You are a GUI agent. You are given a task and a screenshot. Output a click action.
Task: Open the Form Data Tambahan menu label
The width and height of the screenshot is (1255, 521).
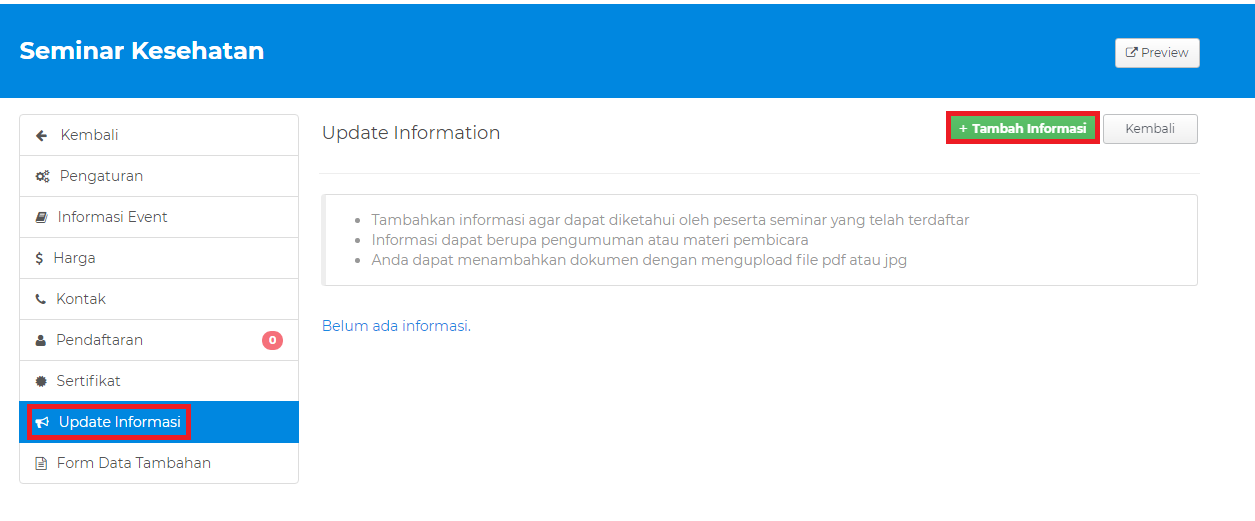(x=133, y=463)
